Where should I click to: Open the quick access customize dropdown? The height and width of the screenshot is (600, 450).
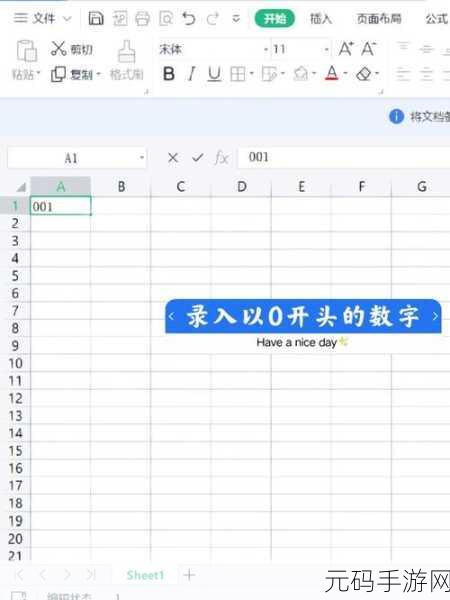tap(236, 18)
